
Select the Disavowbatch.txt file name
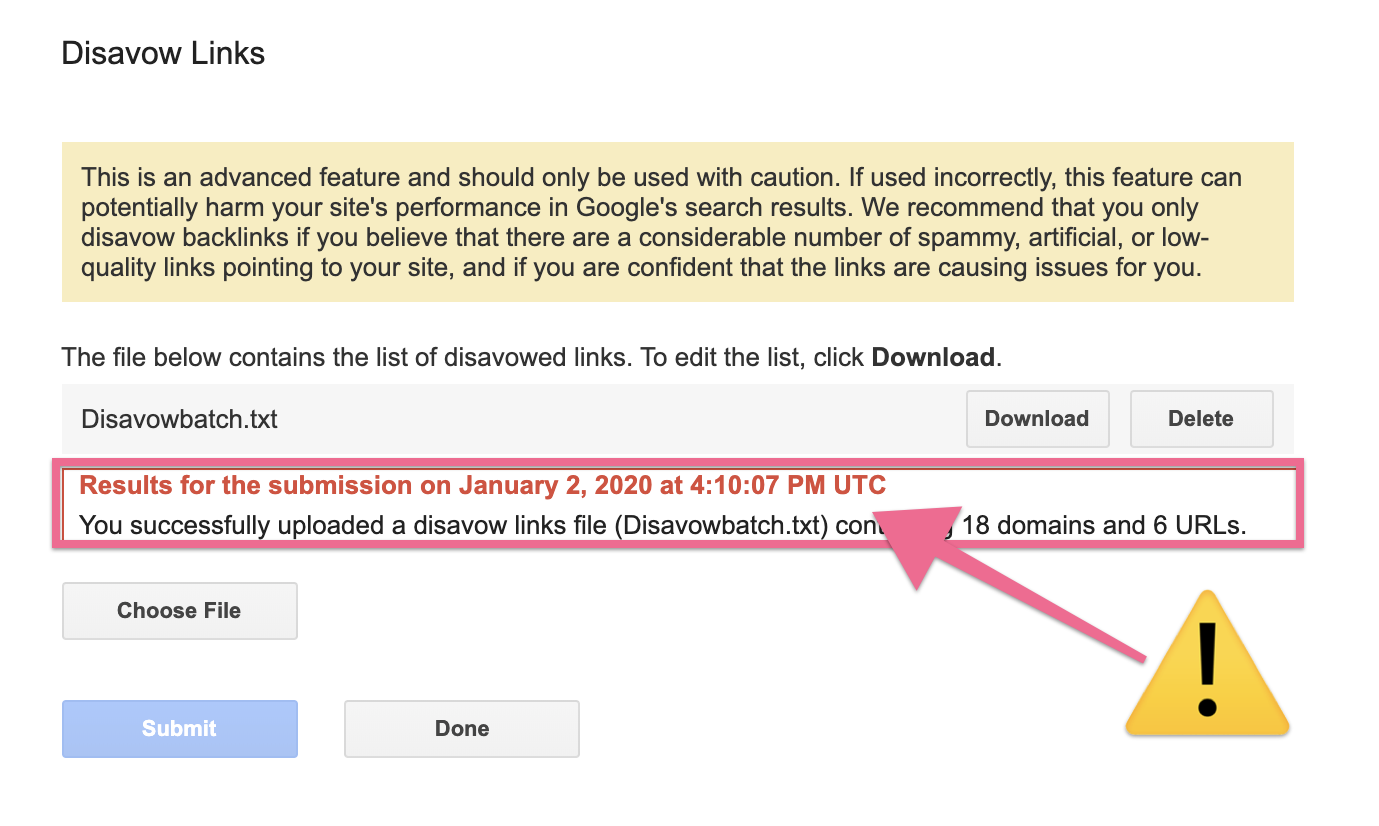click(179, 419)
